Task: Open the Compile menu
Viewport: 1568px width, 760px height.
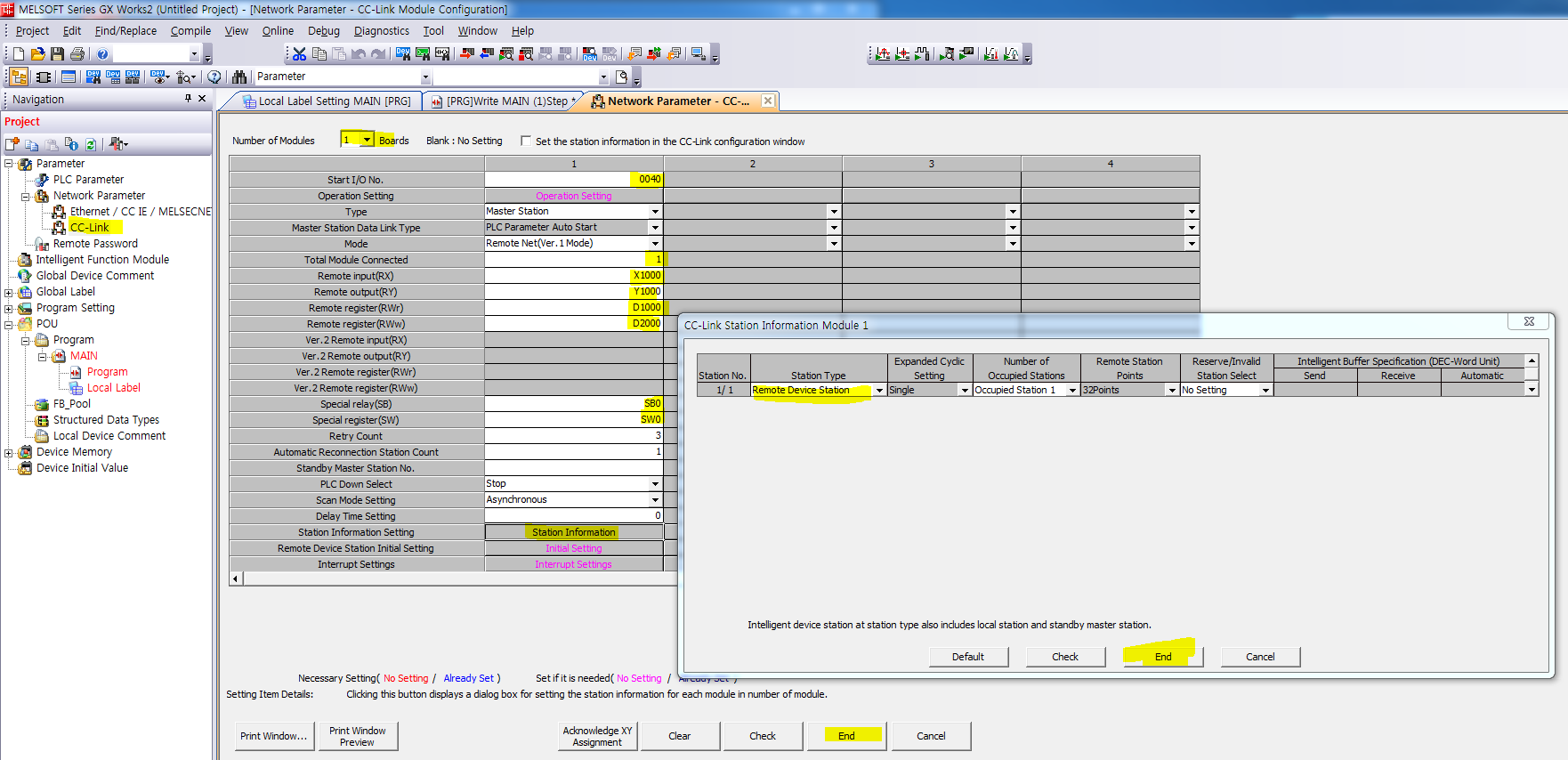Action: 190,31
